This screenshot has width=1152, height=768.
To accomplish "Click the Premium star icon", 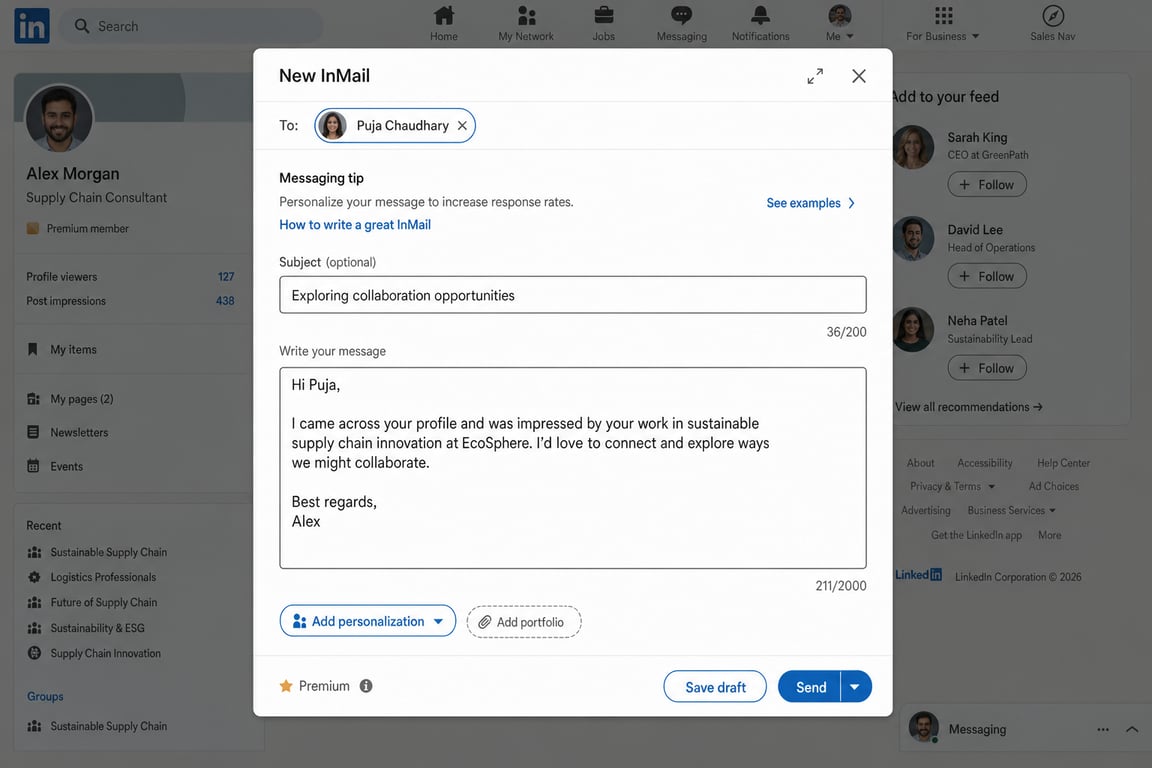I will (x=286, y=686).
